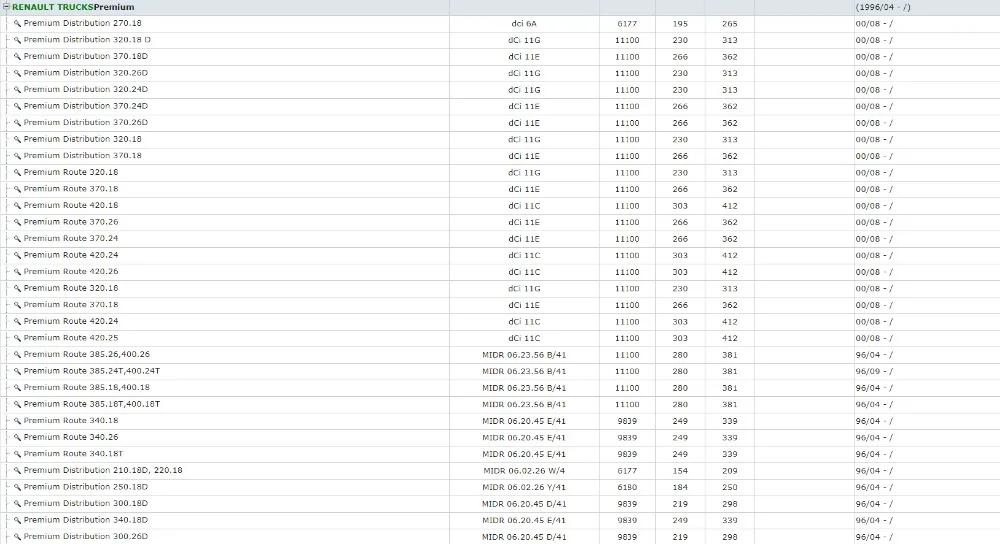Select magnifier icon for Premium Route 385.18,400.18
Screen dimensions: 1000x544
pyautogui.click(x=17, y=388)
